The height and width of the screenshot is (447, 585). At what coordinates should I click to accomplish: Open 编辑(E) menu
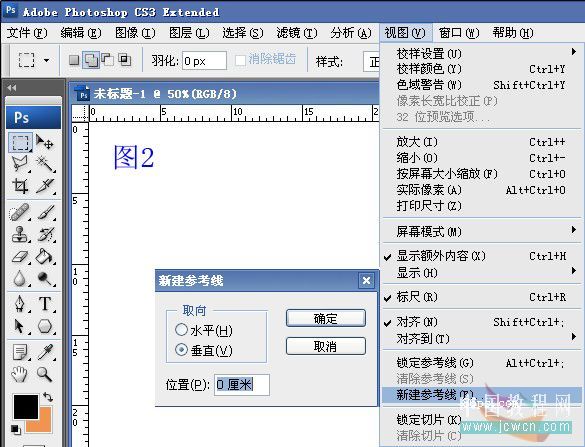pos(81,33)
